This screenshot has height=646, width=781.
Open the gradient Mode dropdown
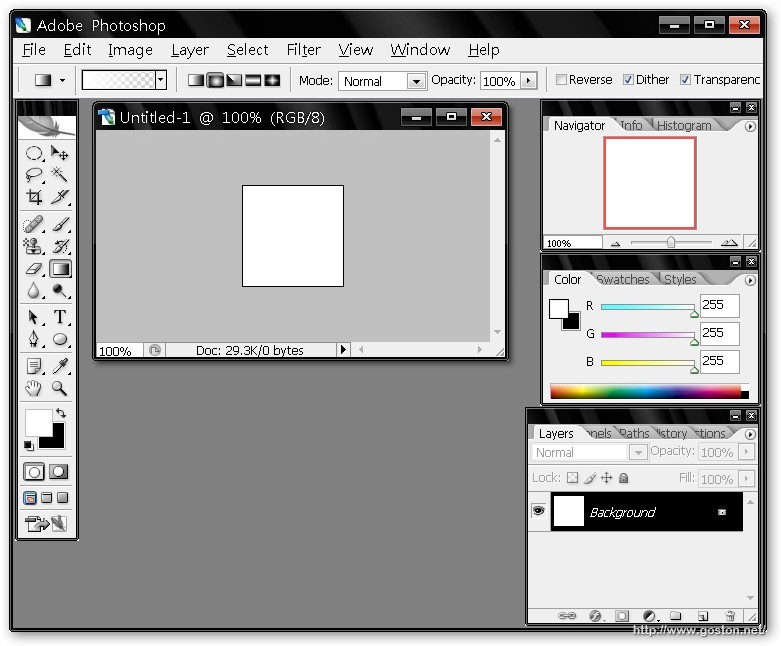[384, 81]
